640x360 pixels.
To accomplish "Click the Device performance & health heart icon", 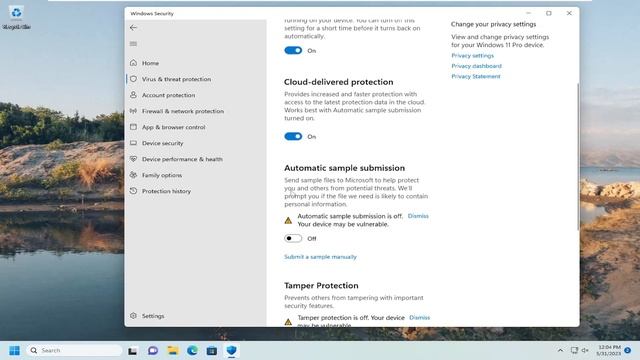I will tap(133, 159).
